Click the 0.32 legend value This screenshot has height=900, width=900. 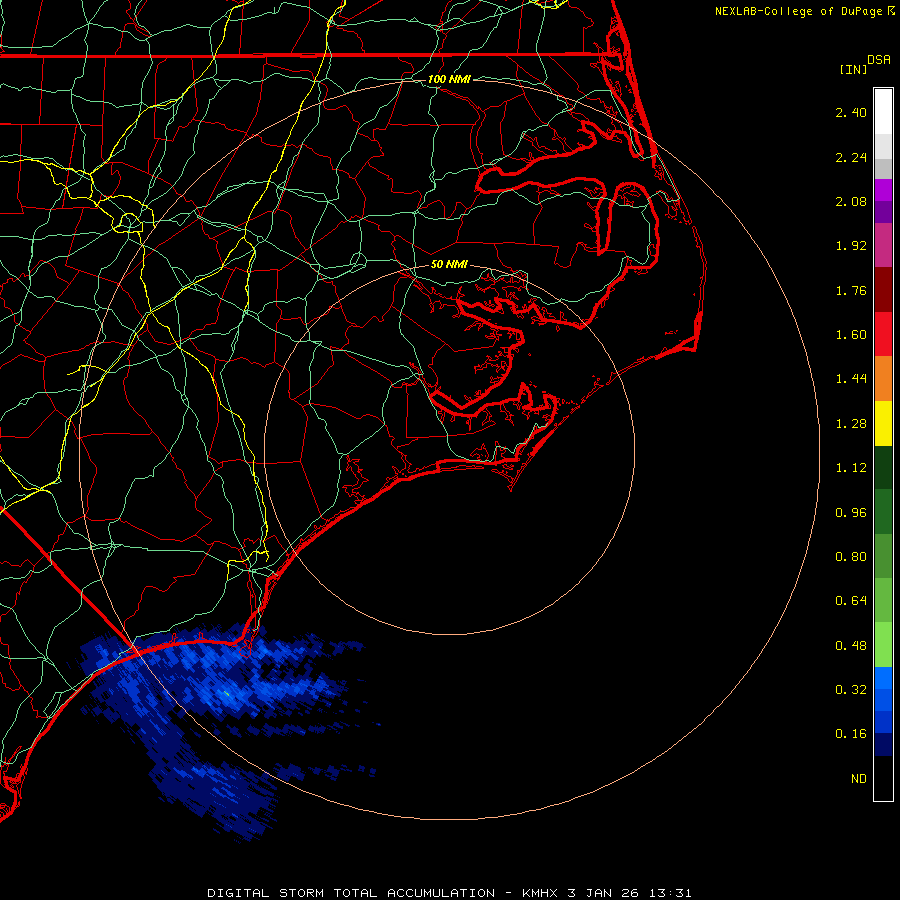pos(851,690)
